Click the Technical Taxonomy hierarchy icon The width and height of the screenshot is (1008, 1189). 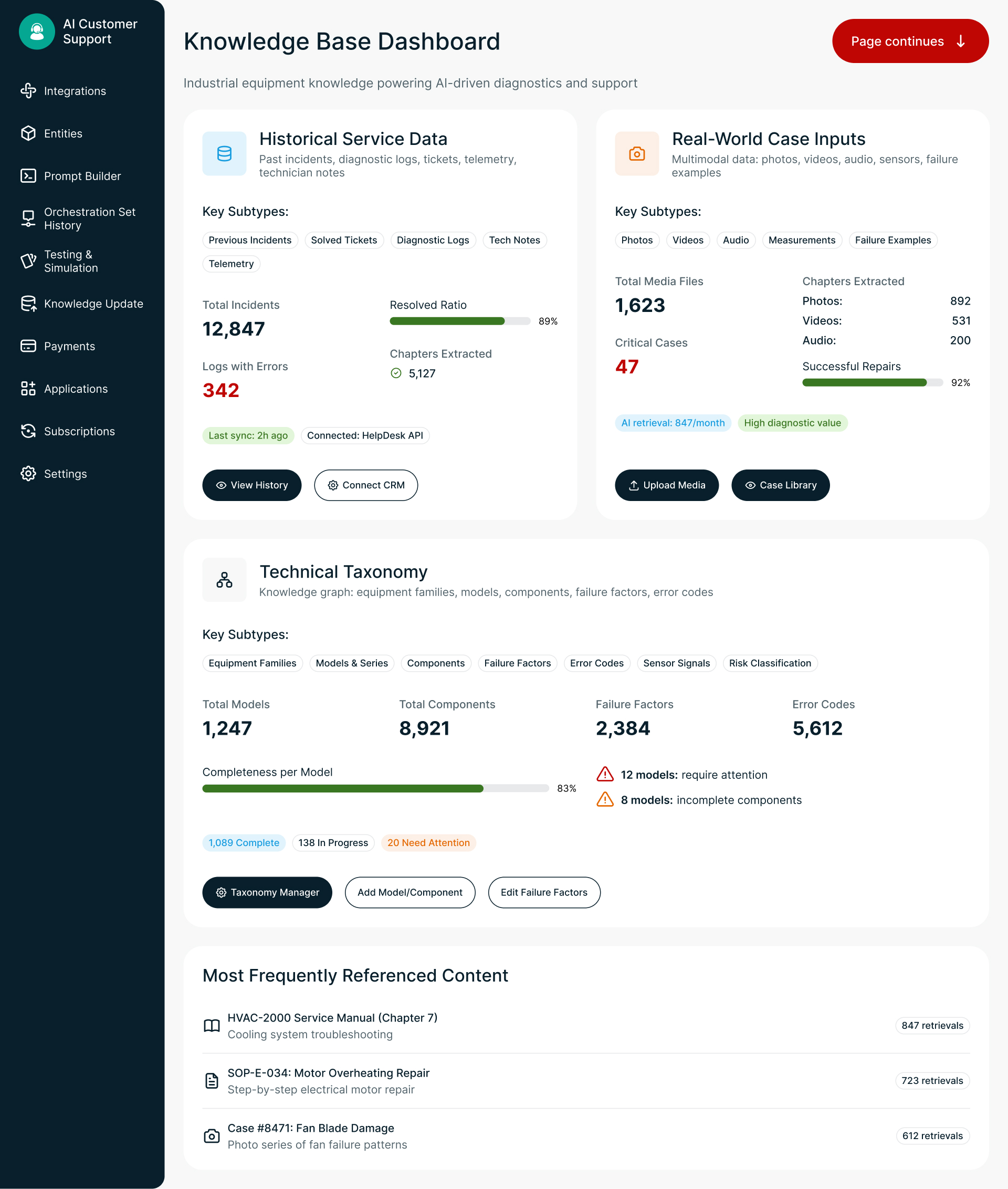224,580
